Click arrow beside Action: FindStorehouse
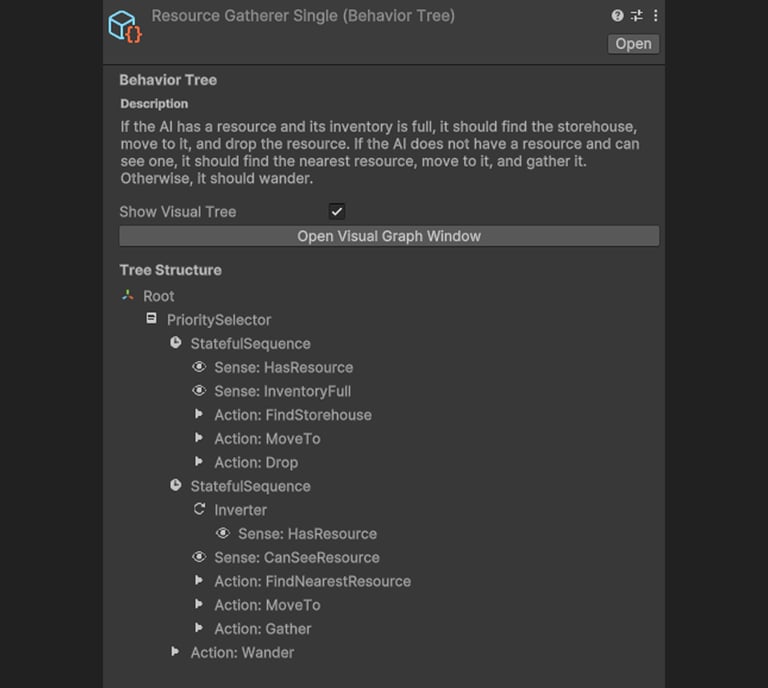The image size is (768, 688). (x=199, y=414)
